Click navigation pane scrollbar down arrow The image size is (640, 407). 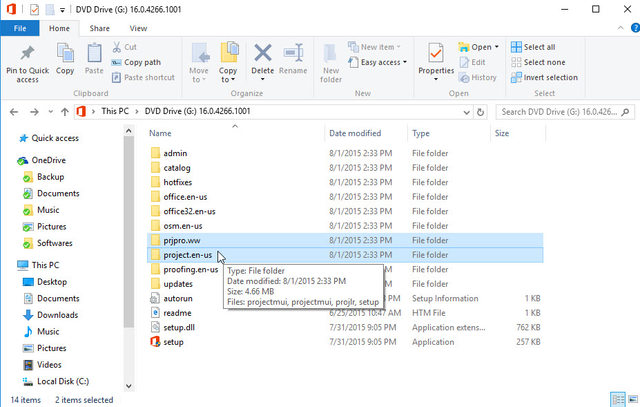point(129,386)
